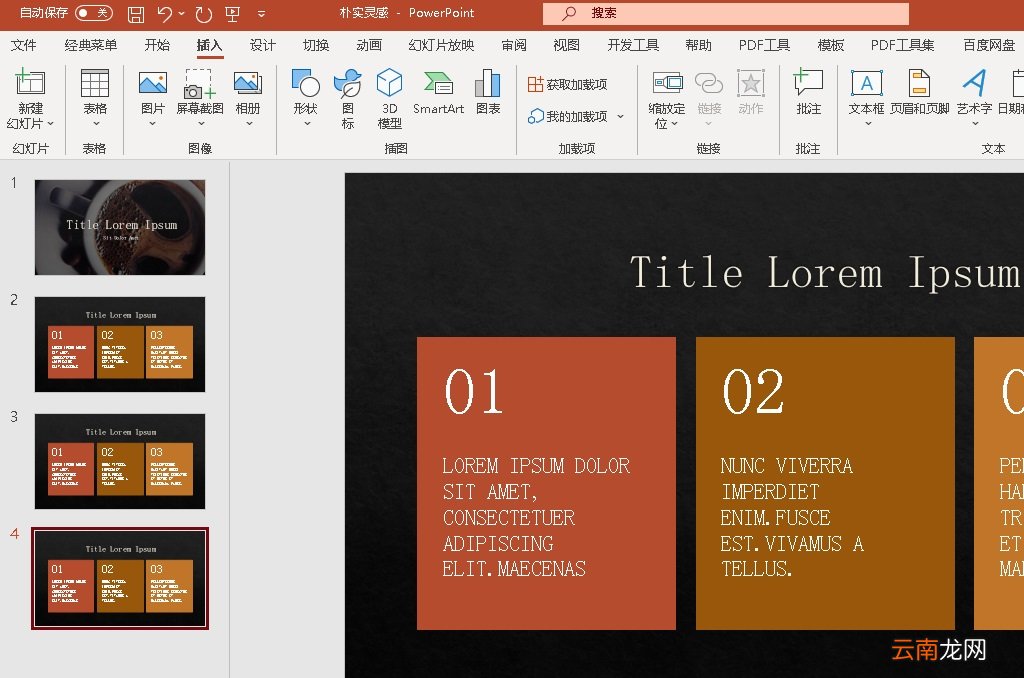Click the 搜索 search box

pyautogui.click(x=725, y=13)
